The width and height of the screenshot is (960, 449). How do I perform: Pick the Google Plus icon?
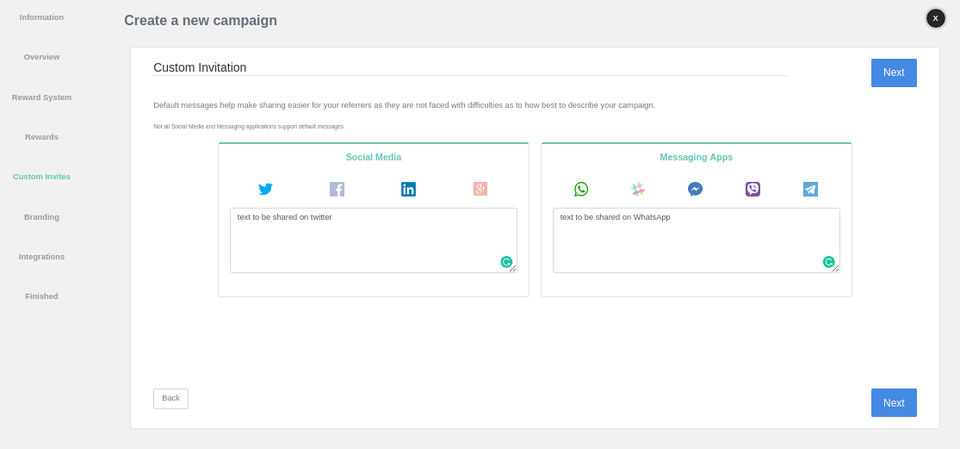click(x=480, y=189)
